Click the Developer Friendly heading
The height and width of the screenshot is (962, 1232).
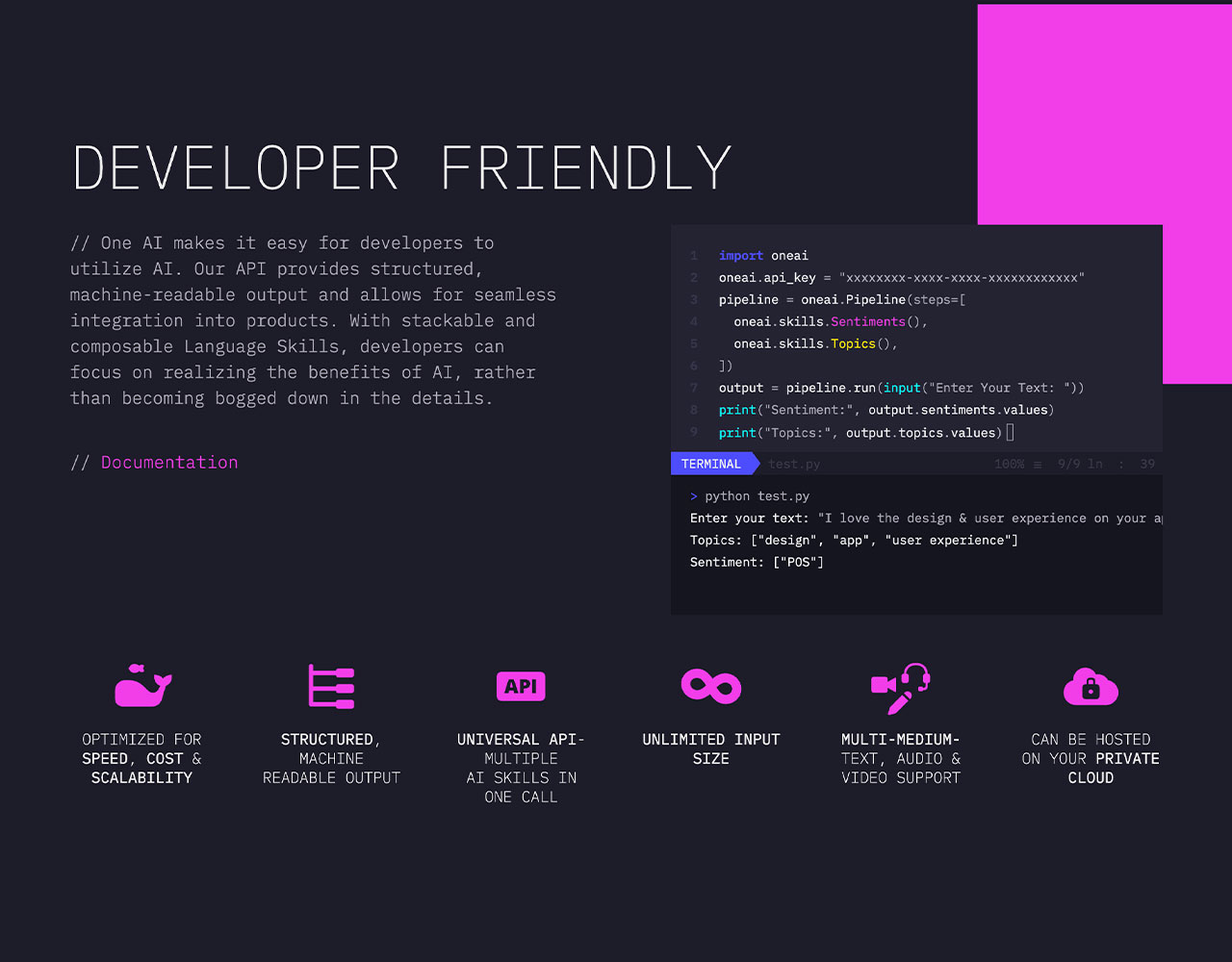[x=401, y=168]
